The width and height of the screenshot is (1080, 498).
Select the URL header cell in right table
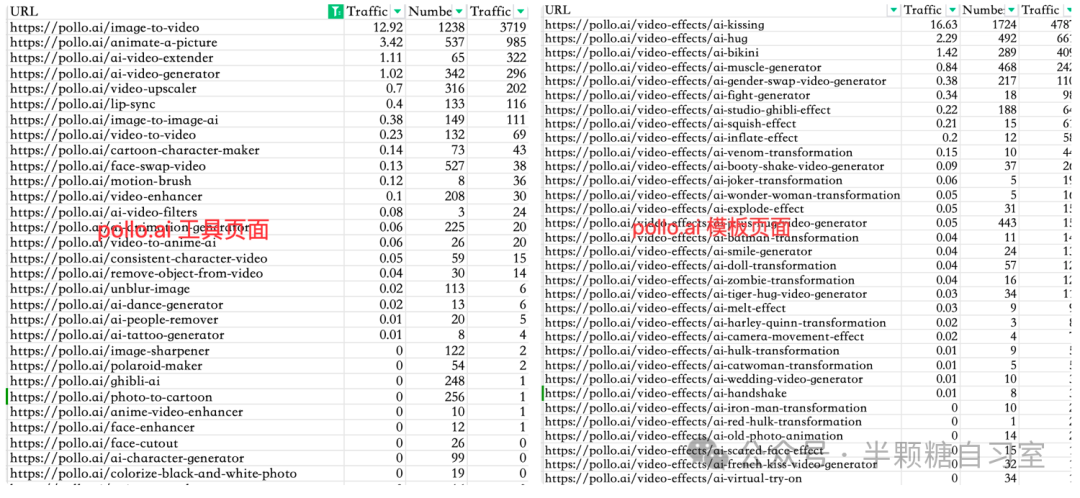click(x=722, y=10)
